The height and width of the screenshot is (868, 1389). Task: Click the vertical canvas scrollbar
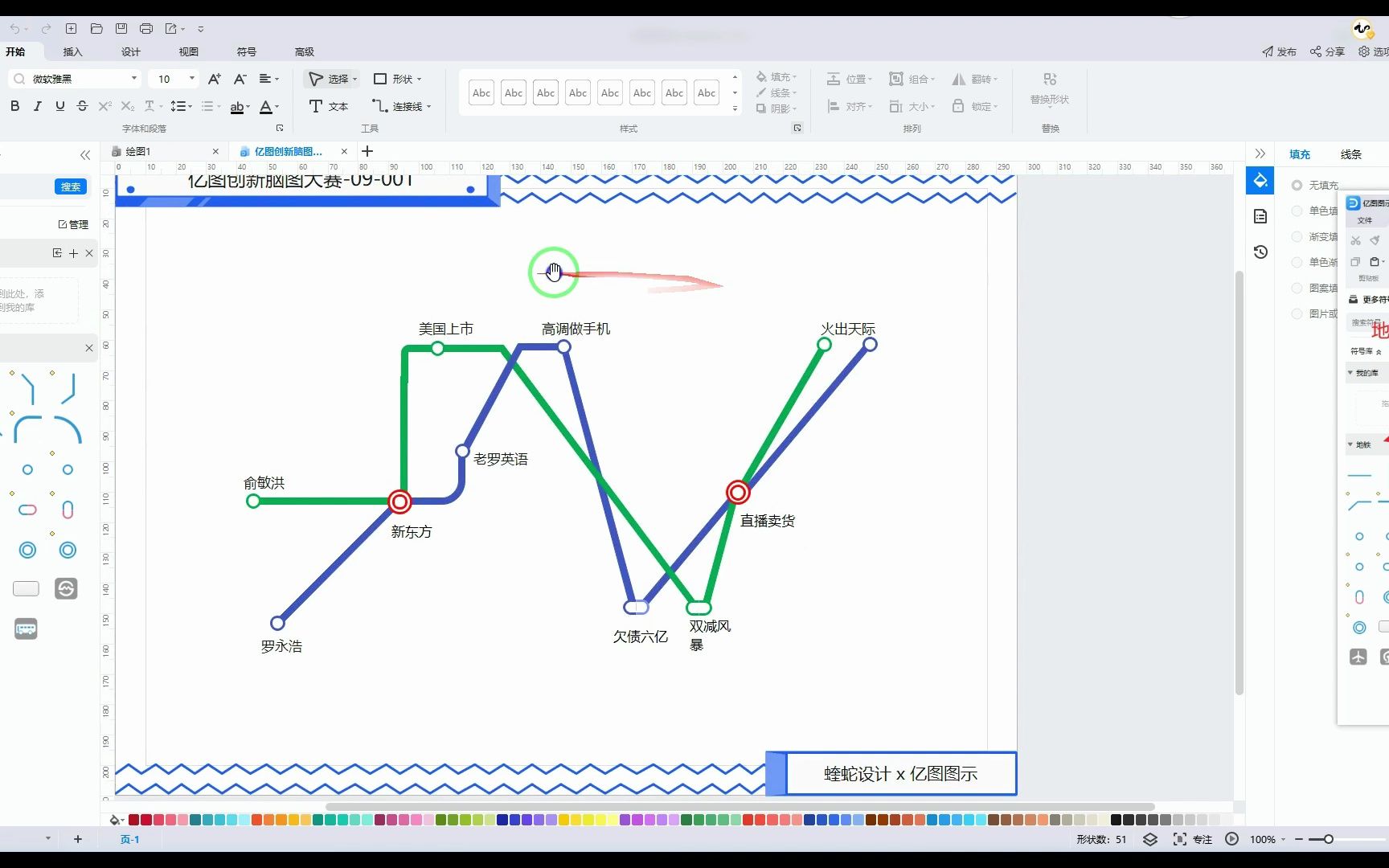1239,482
